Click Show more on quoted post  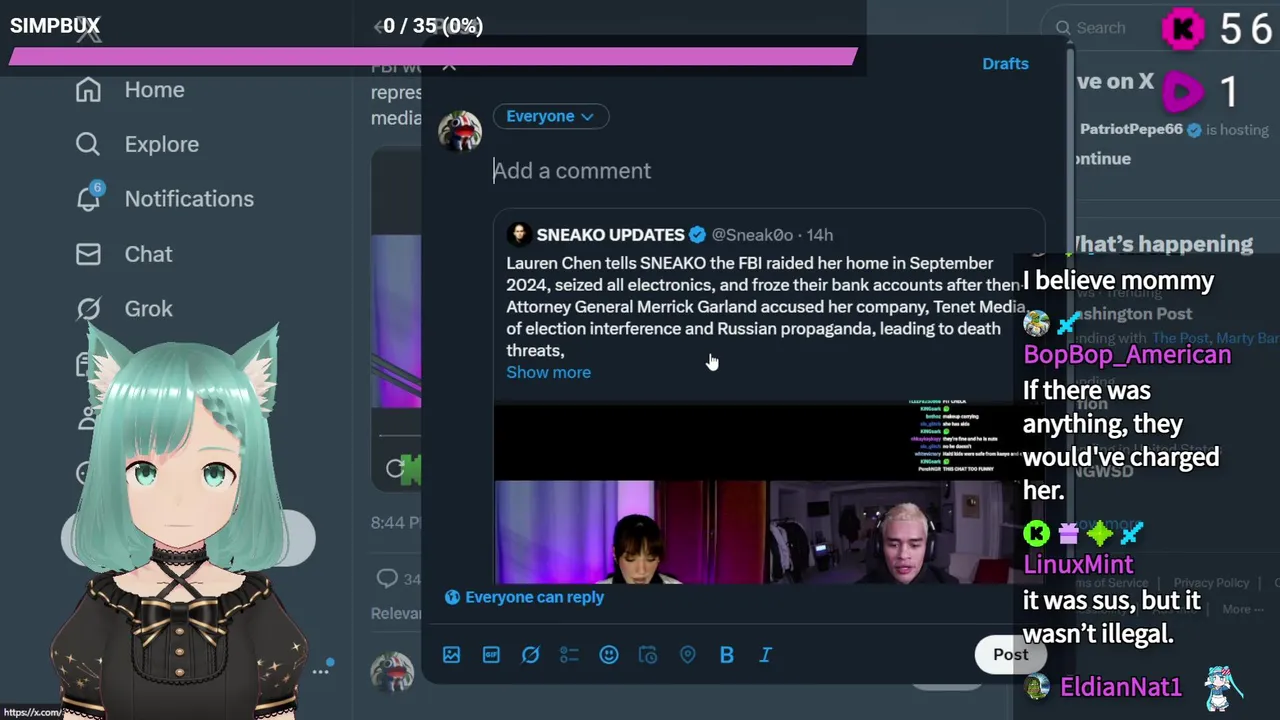click(548, 372)
